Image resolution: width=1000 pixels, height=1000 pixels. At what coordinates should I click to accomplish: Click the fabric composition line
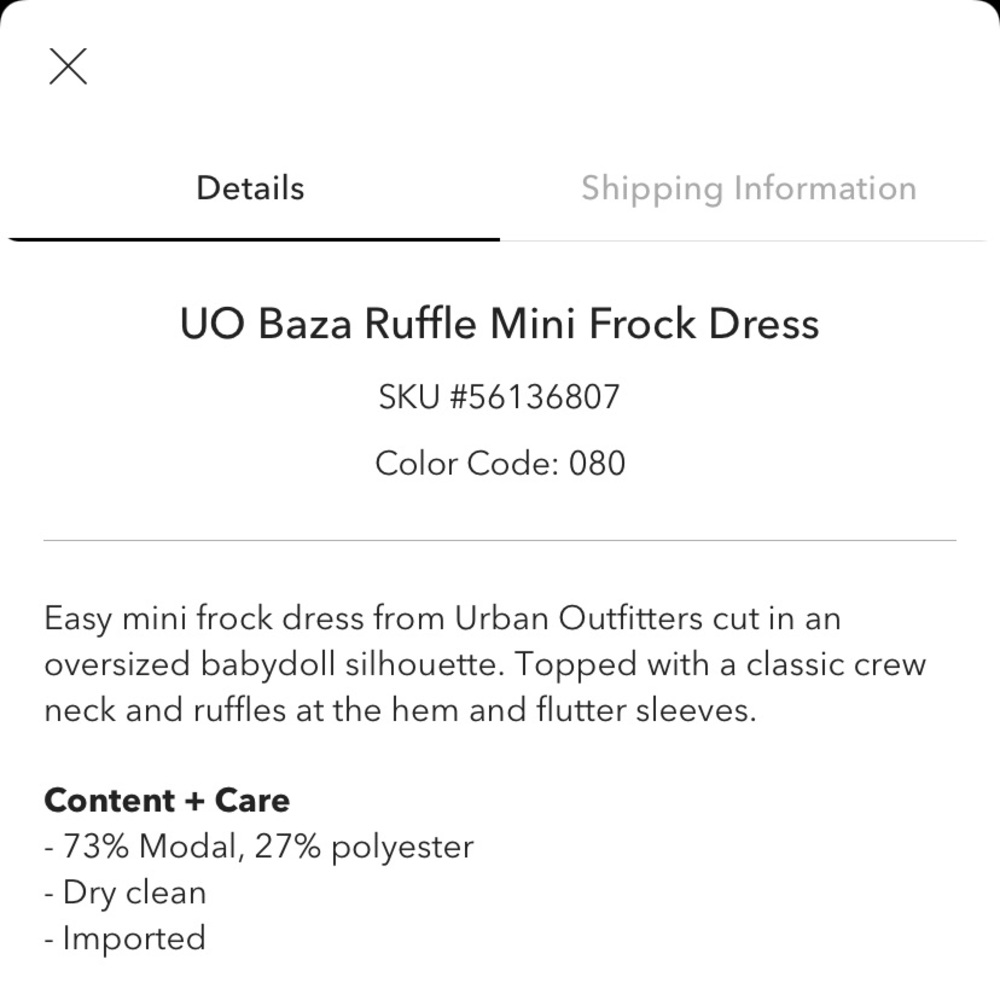click(258, 846)
